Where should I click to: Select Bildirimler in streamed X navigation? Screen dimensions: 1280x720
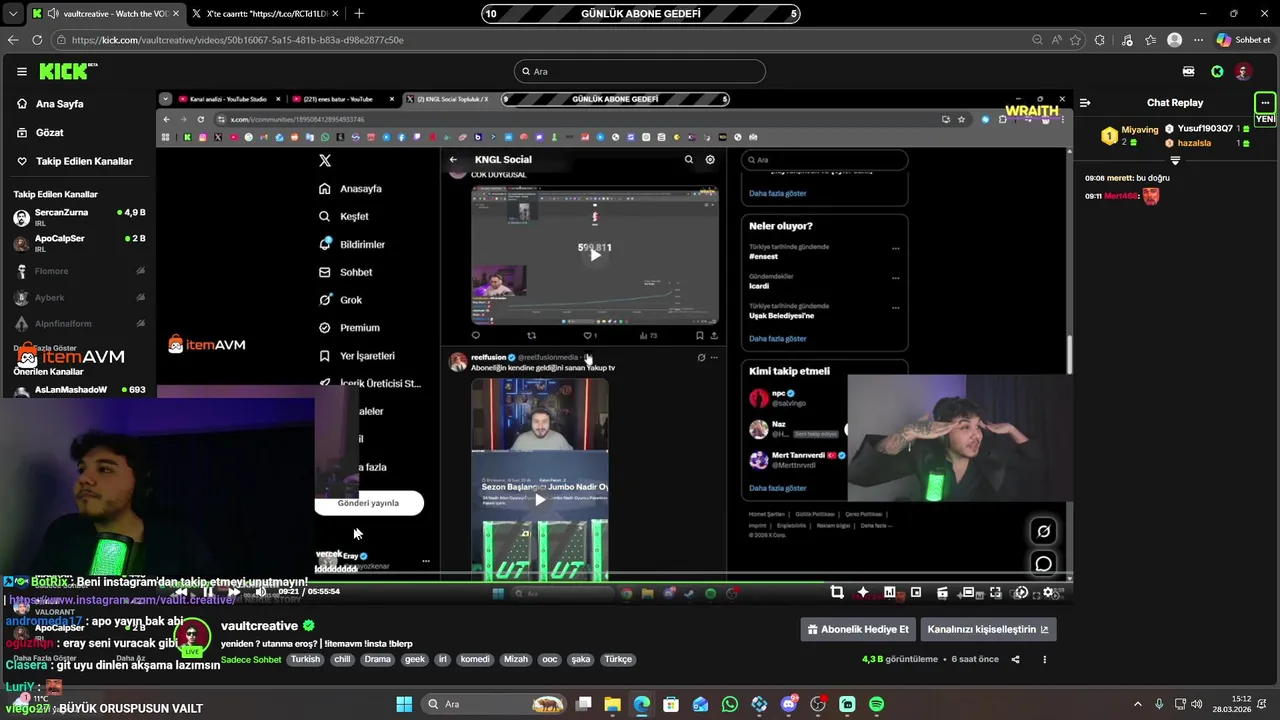(x=352, y=244)
